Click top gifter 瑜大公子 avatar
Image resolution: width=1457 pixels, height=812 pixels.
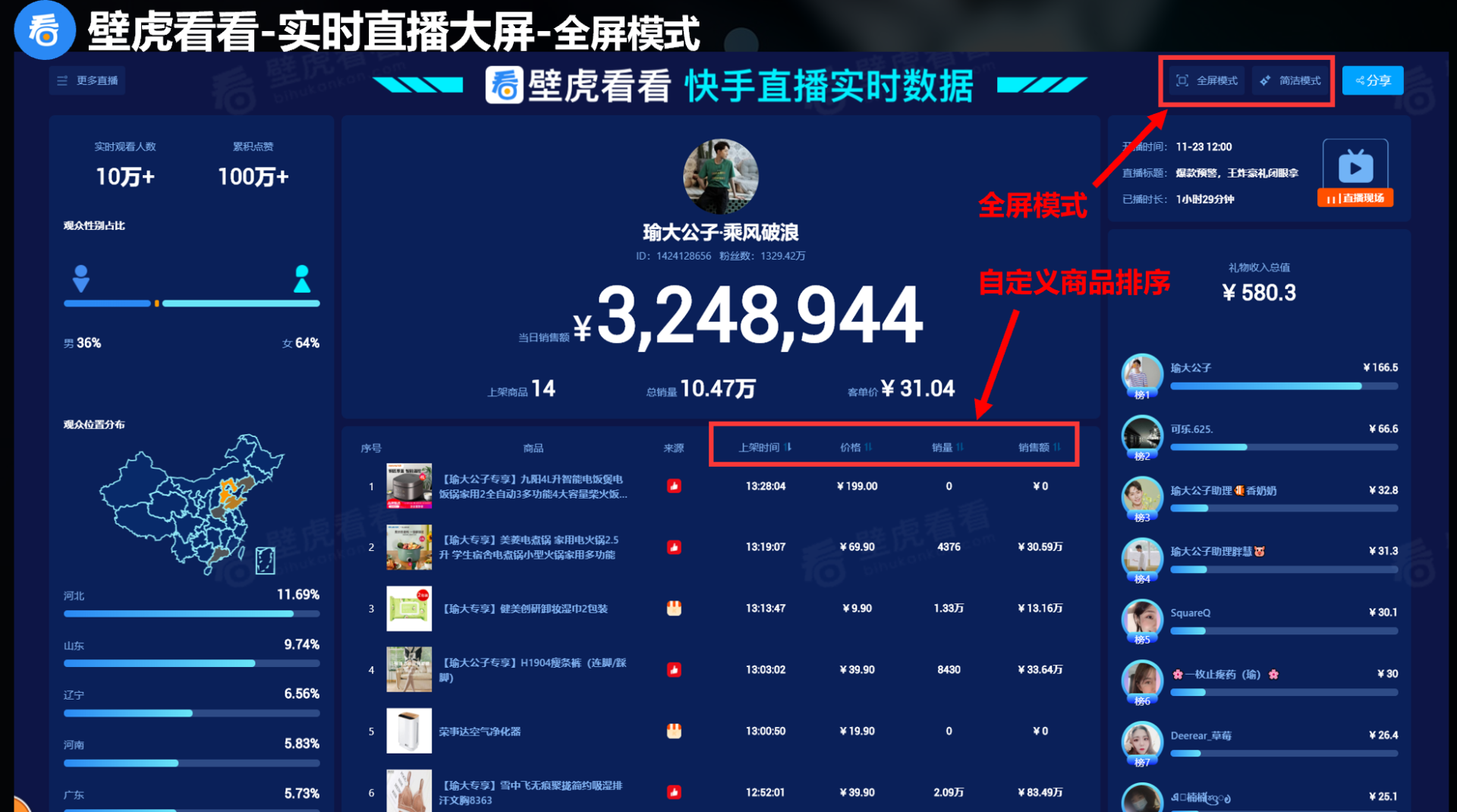1142,373
